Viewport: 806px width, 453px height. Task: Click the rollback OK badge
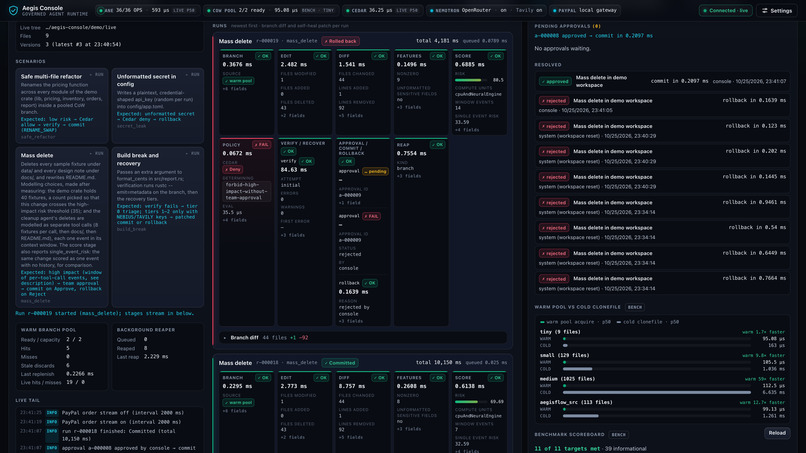click(x=370, y=283)
